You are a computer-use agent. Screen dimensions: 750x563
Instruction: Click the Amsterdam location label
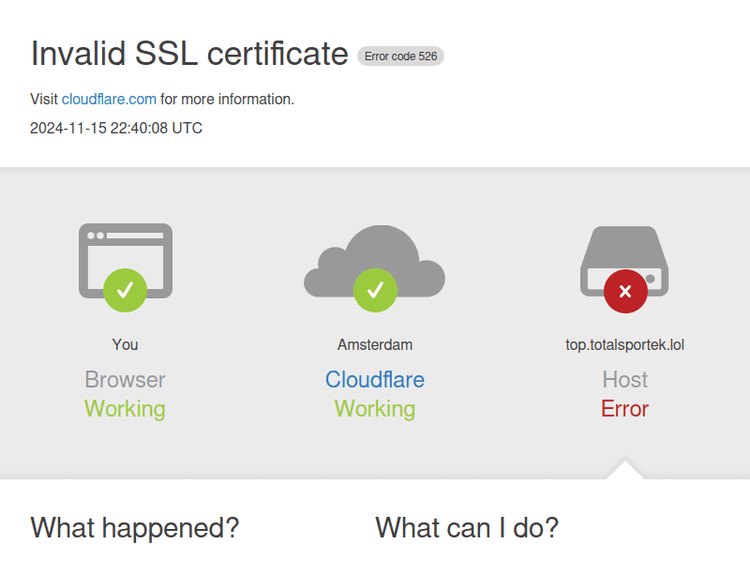coord(375,344)
